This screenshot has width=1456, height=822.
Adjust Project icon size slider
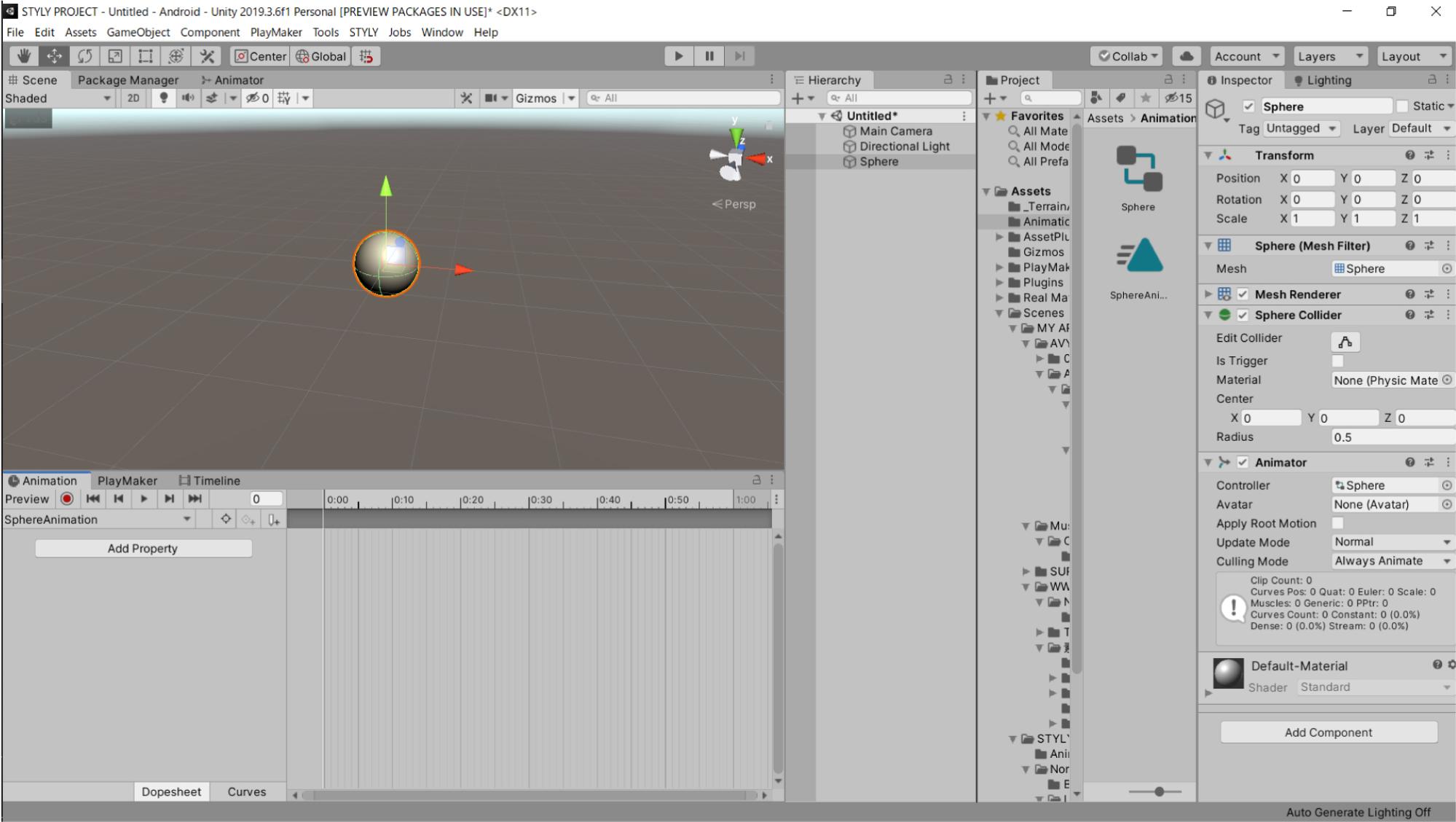click(1158, 791)
